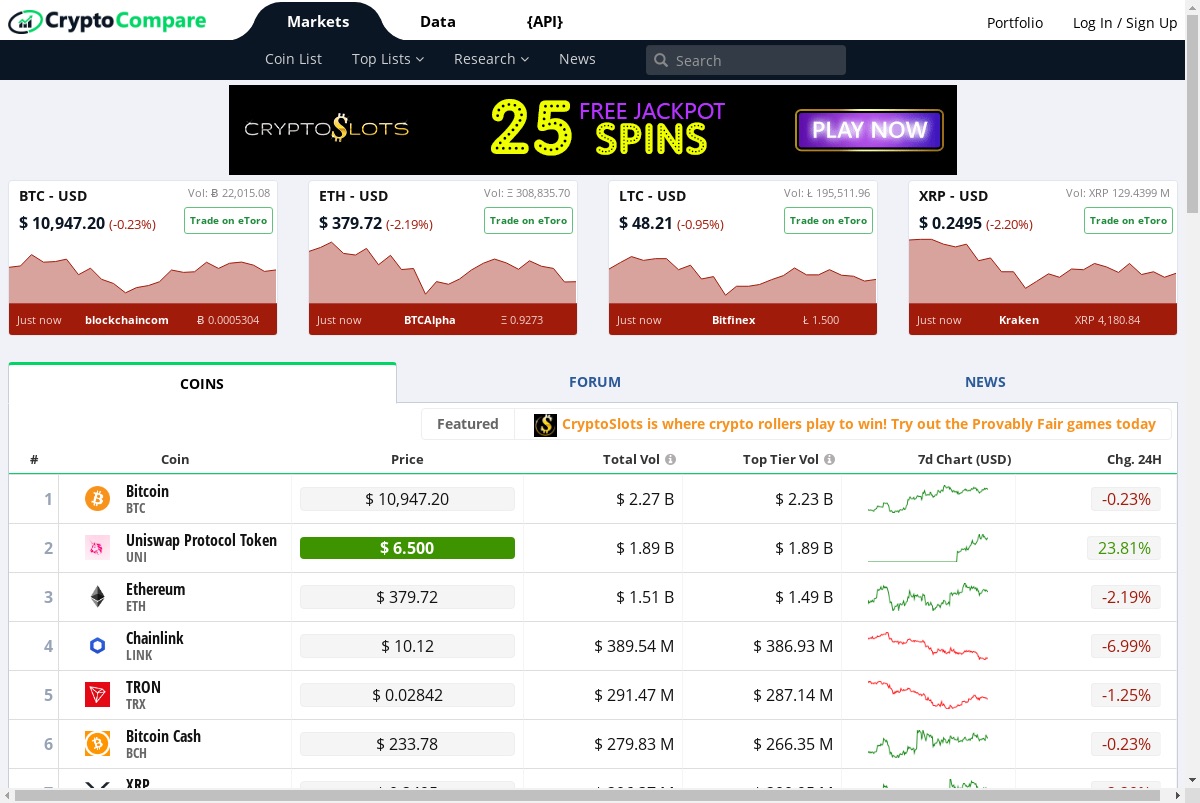Open Bitcoin Cash 7d chart sparkline
This screenshot has width=1200, height=803.
[x=928, y=743]
